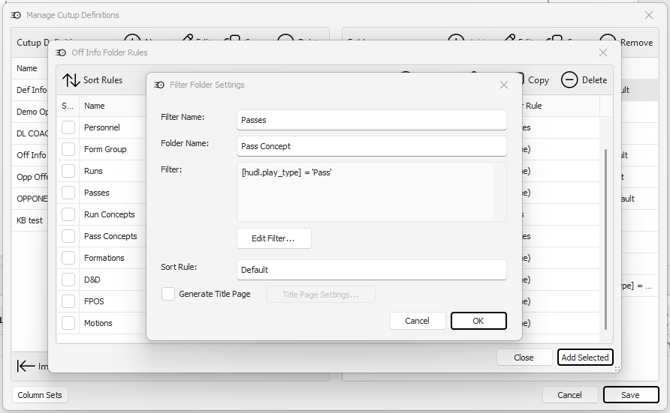Click the disabled Title Page Settings button

tap(321, 295)
